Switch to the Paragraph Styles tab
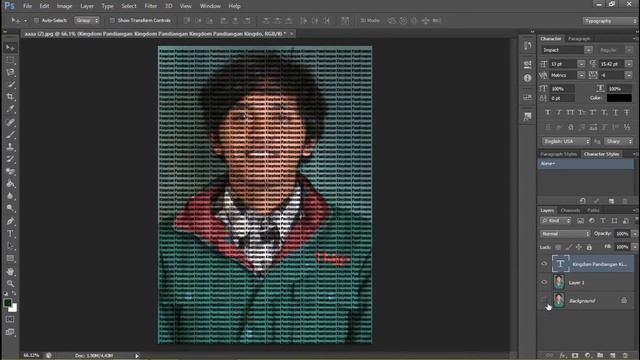 click(558, 154)
